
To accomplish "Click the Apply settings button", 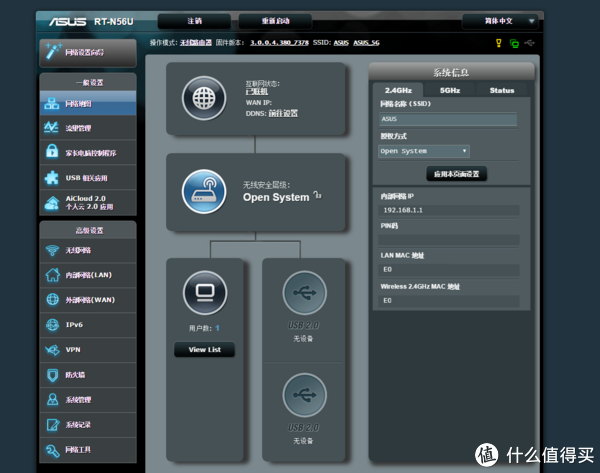I will pos(457,174).
